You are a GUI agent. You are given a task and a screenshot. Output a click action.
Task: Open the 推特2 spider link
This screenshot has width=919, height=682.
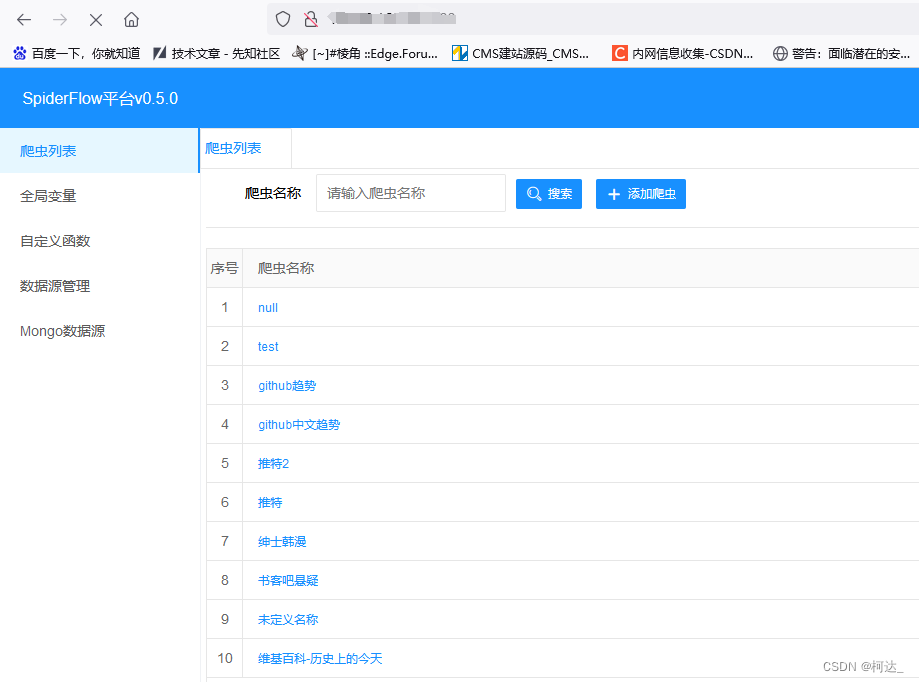point(273,463)
